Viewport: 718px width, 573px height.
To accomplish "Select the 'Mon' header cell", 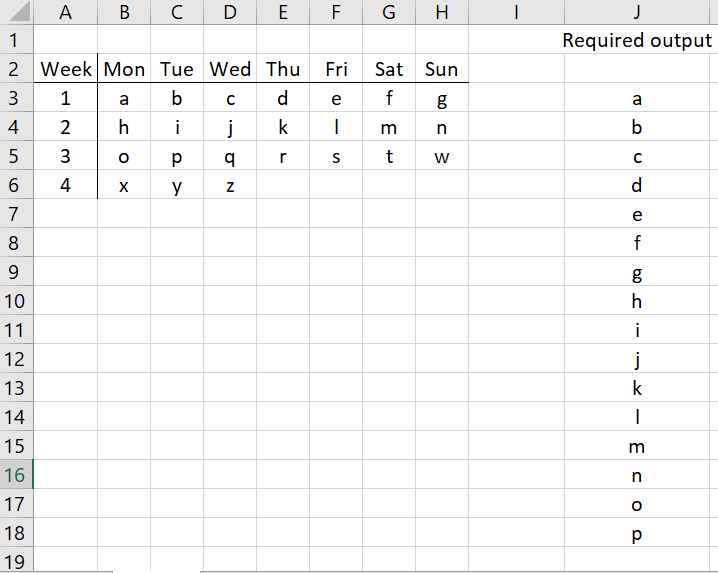I will [124, 69].
